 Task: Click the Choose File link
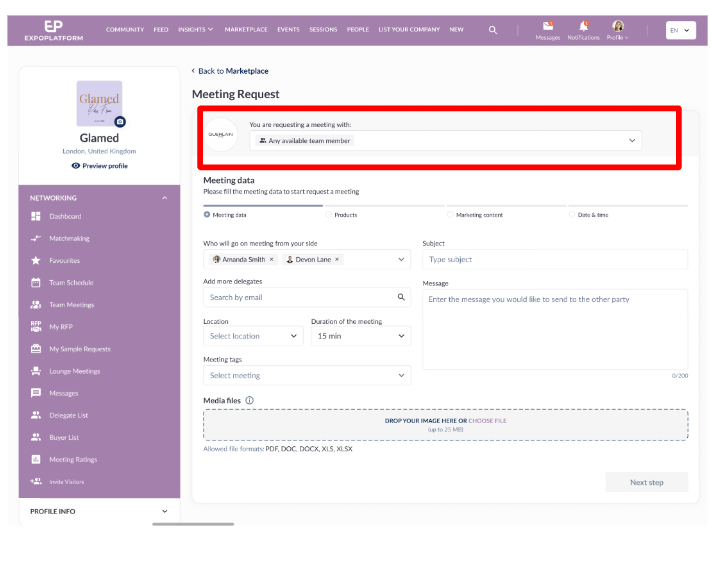point(487,421)
